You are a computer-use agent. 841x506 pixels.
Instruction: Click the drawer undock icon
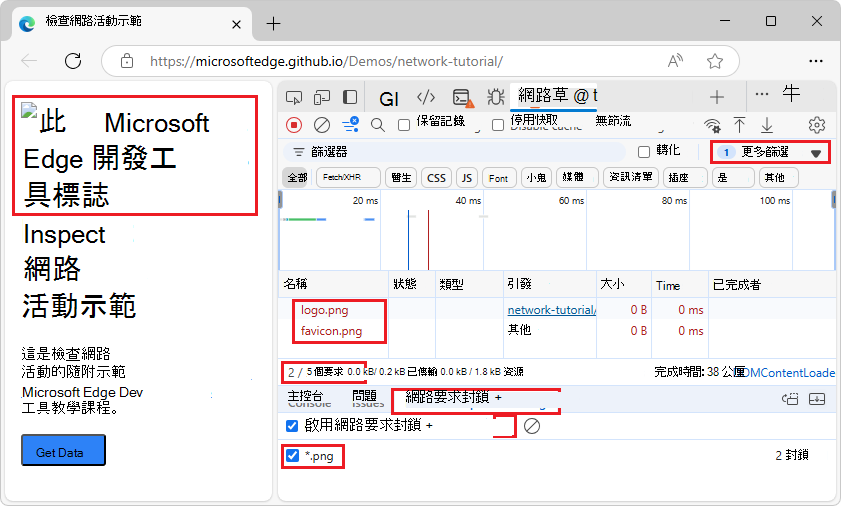tap(790, 399)
